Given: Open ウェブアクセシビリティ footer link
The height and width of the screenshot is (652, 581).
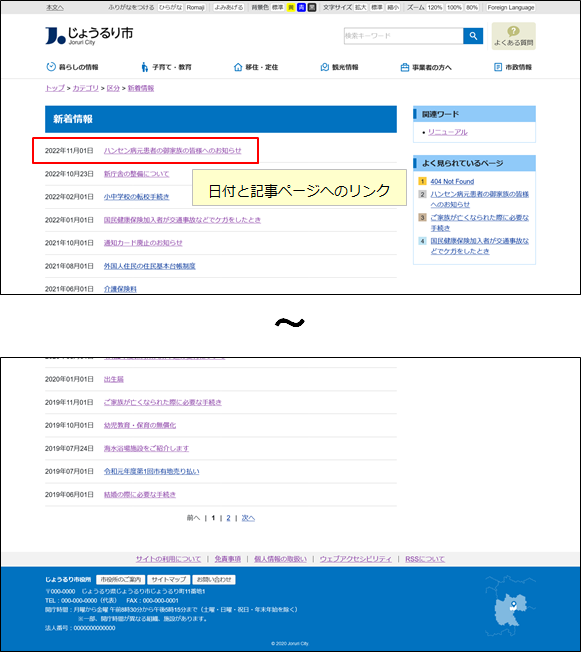Looking at the screenshot, I should (x=356, y=559).
